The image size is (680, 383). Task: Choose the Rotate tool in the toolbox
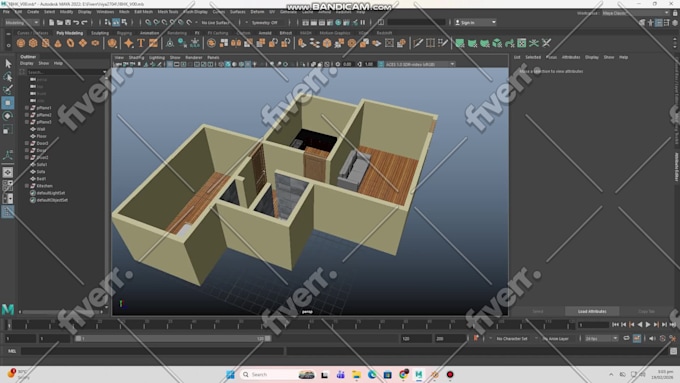point(8,116)
